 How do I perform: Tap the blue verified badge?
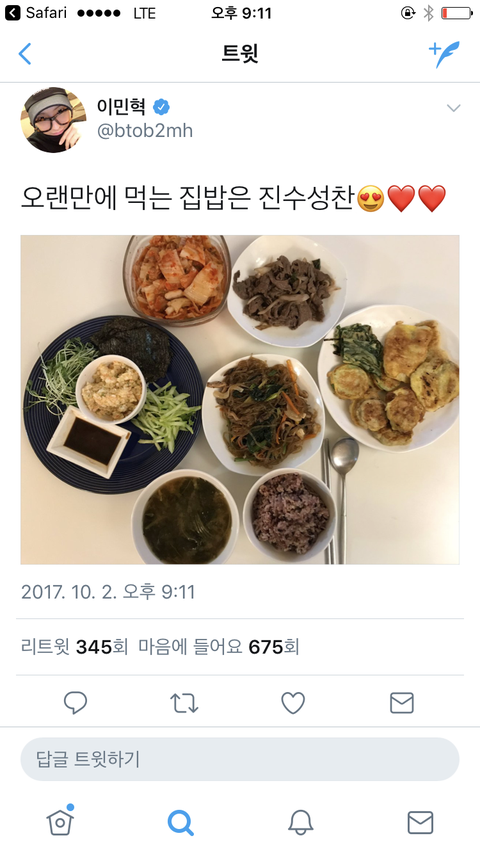pos(161,107)
